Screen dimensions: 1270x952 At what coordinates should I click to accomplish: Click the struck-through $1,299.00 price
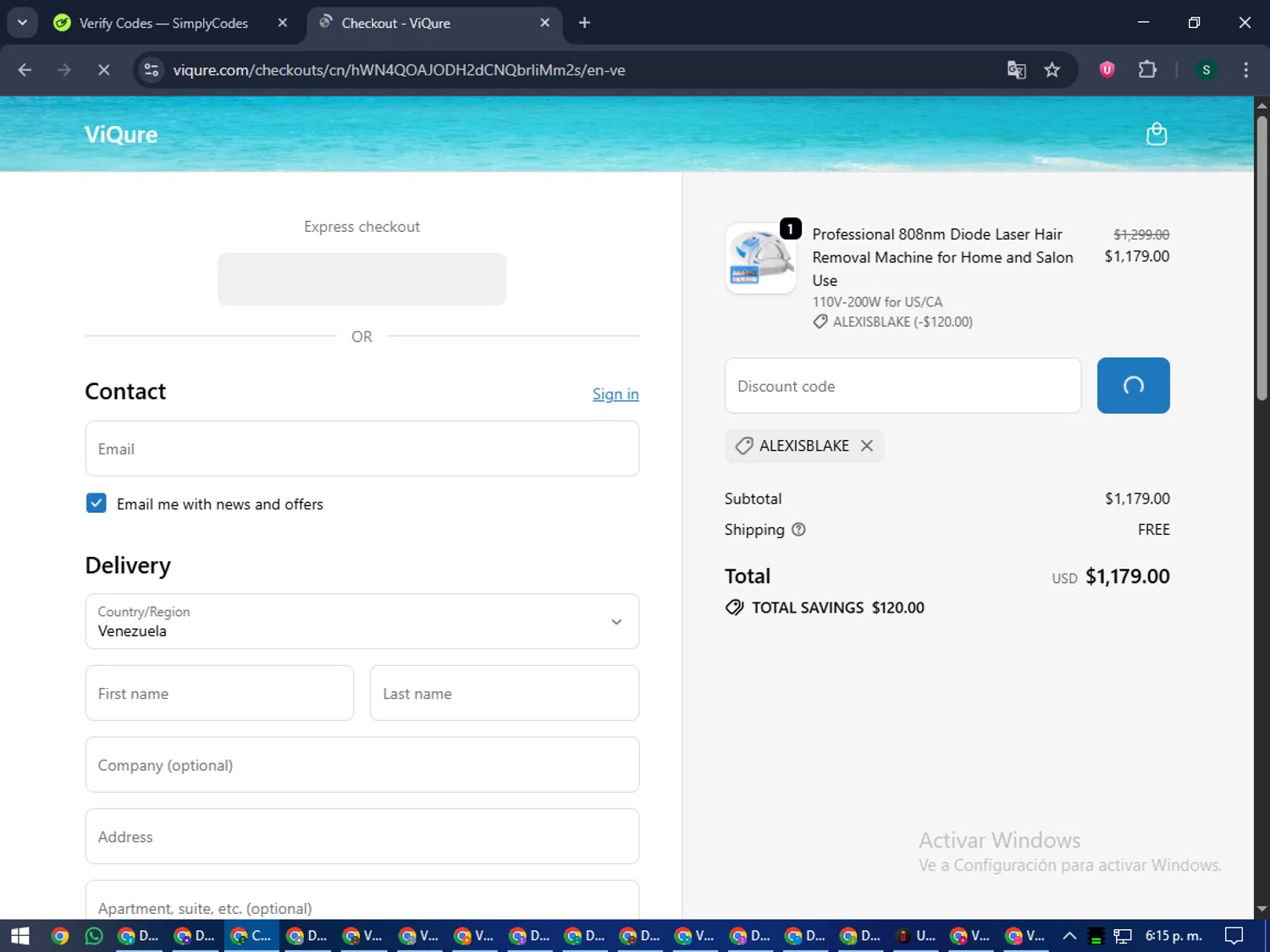pyautogui.click(x=1141, y=234)
